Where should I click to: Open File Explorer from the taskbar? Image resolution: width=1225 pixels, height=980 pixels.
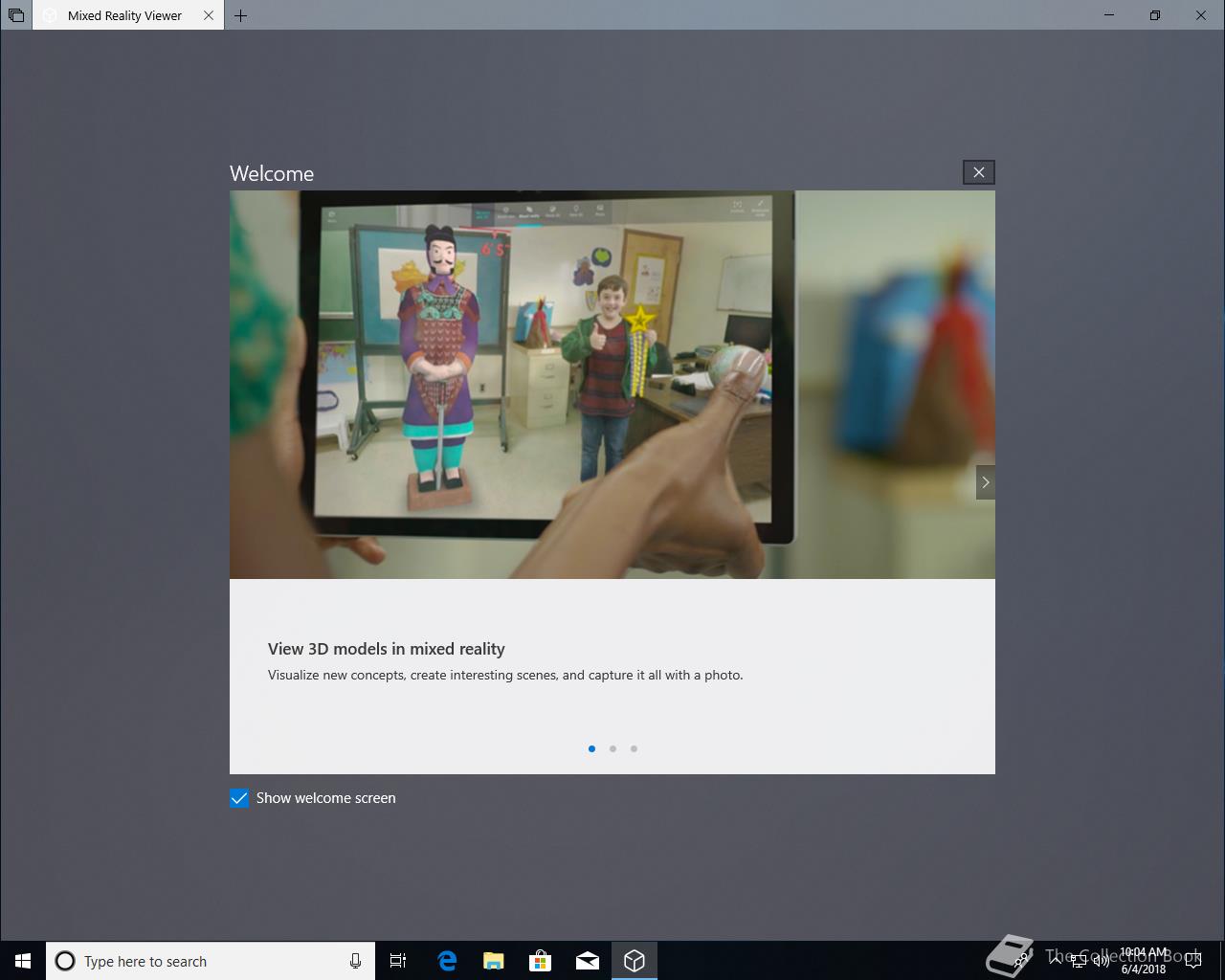[493, 961]
